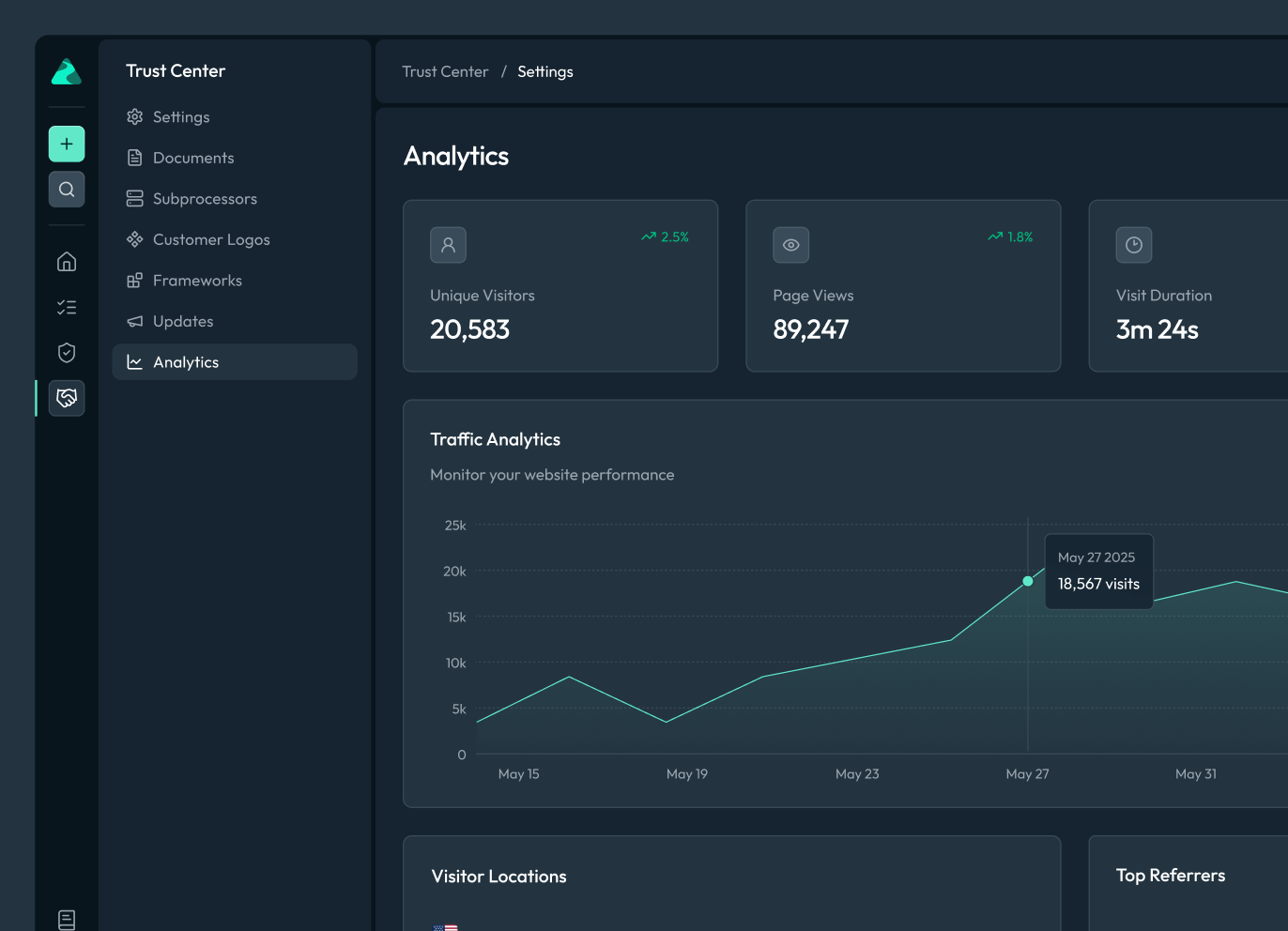The height and width of the screenshot is (931, 1288).
Task: Click Trust Center breadcrumb link
Action: pos(445,72)
